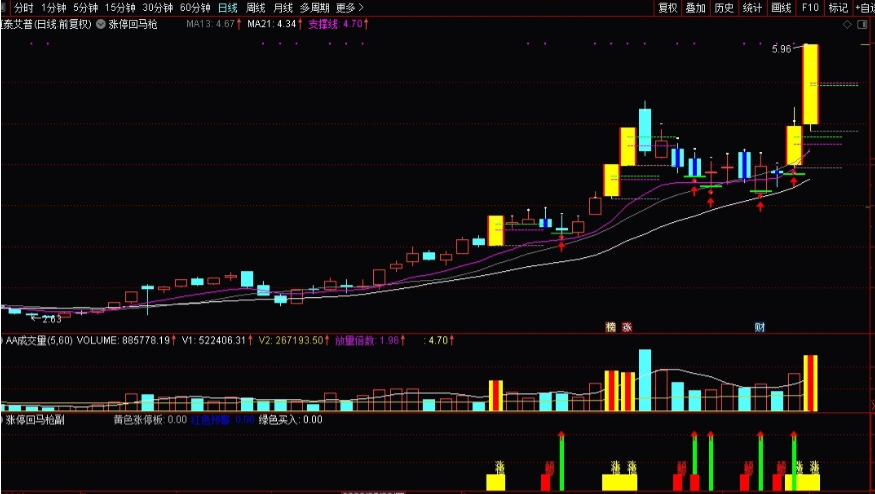Click the 涨 marker below the chart
This screenshot has width=875, height=494.
tap(627, 327)
